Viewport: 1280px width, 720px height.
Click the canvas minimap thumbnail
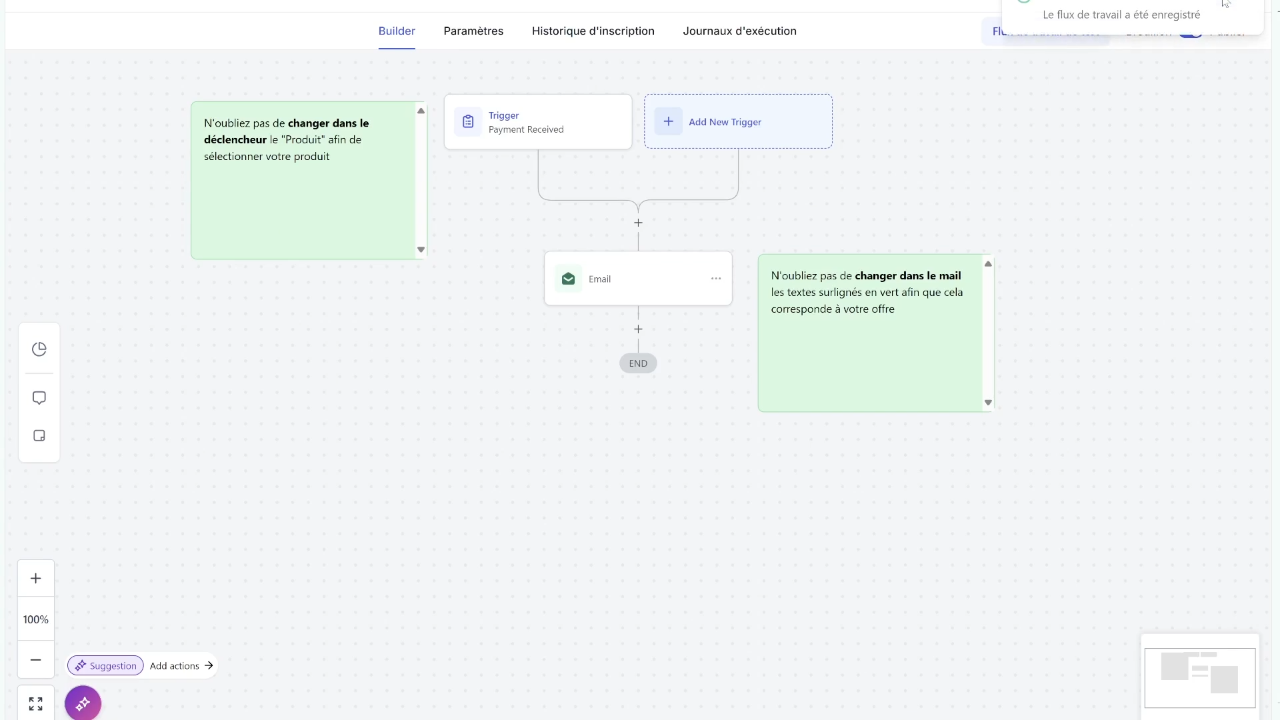pyautogui.click(x=1199, y=671)
